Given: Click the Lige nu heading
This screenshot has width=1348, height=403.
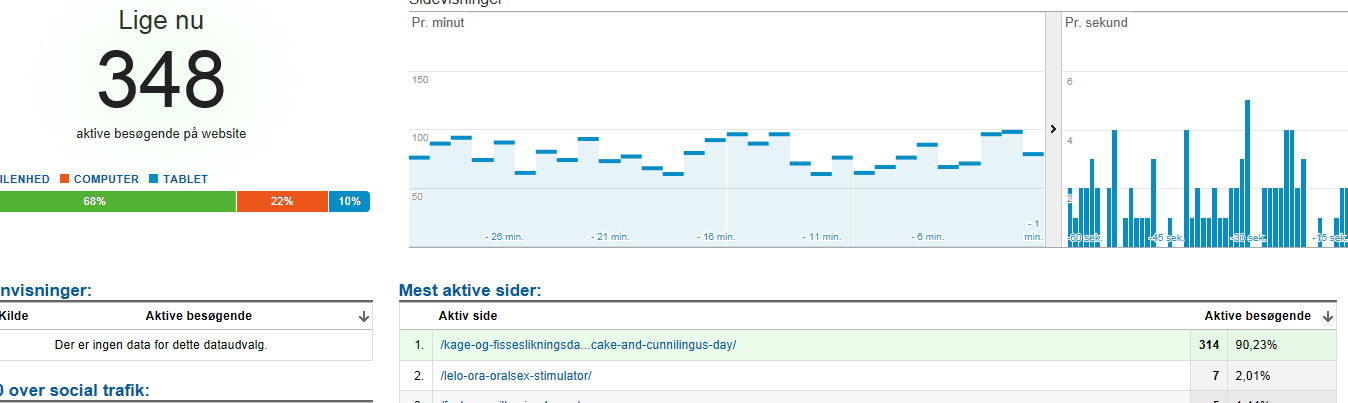Looking at the screenshot, I should point(161,20).
